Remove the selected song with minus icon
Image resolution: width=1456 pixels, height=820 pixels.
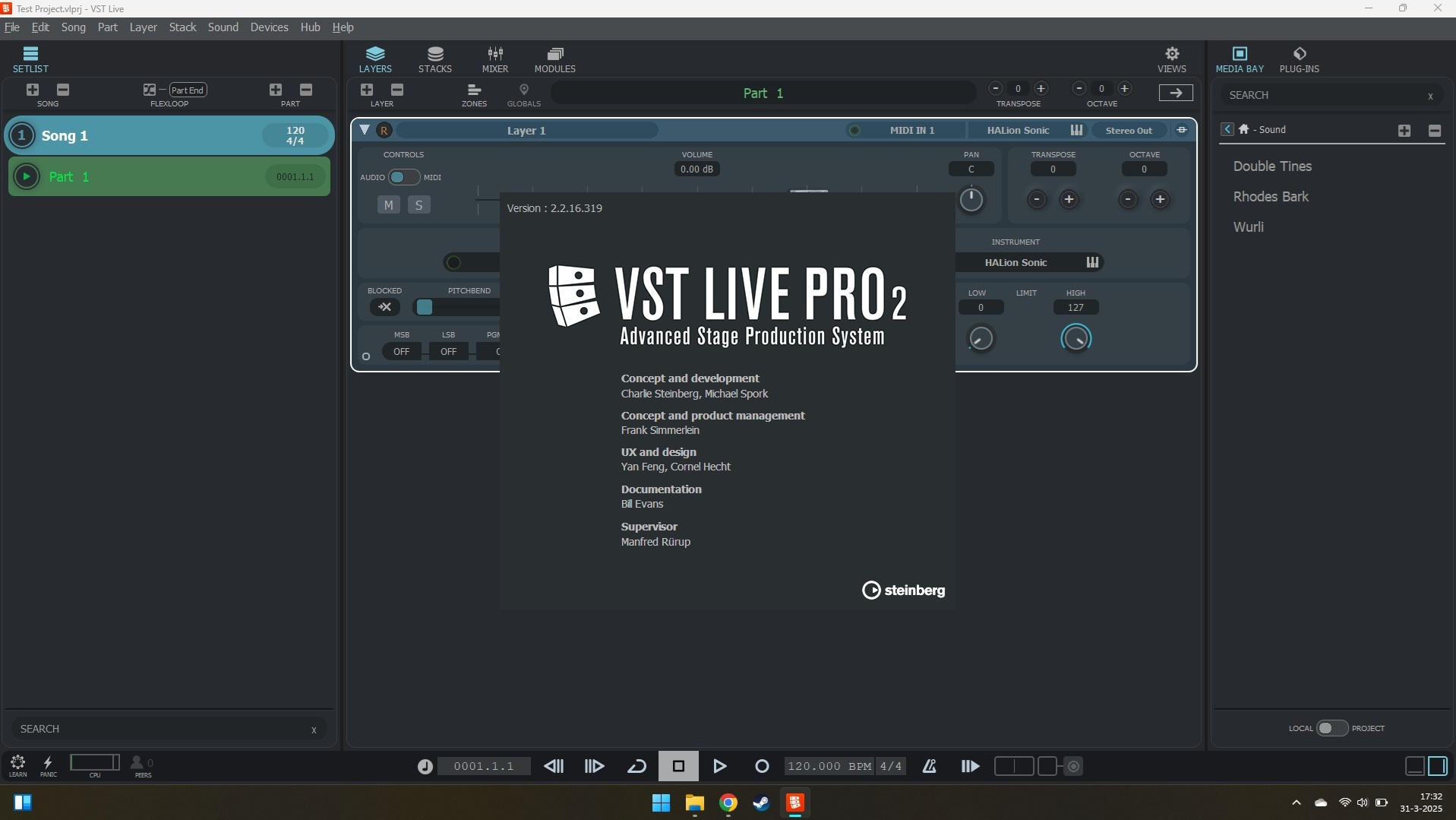pyautogui.click(x=63, y=90)
